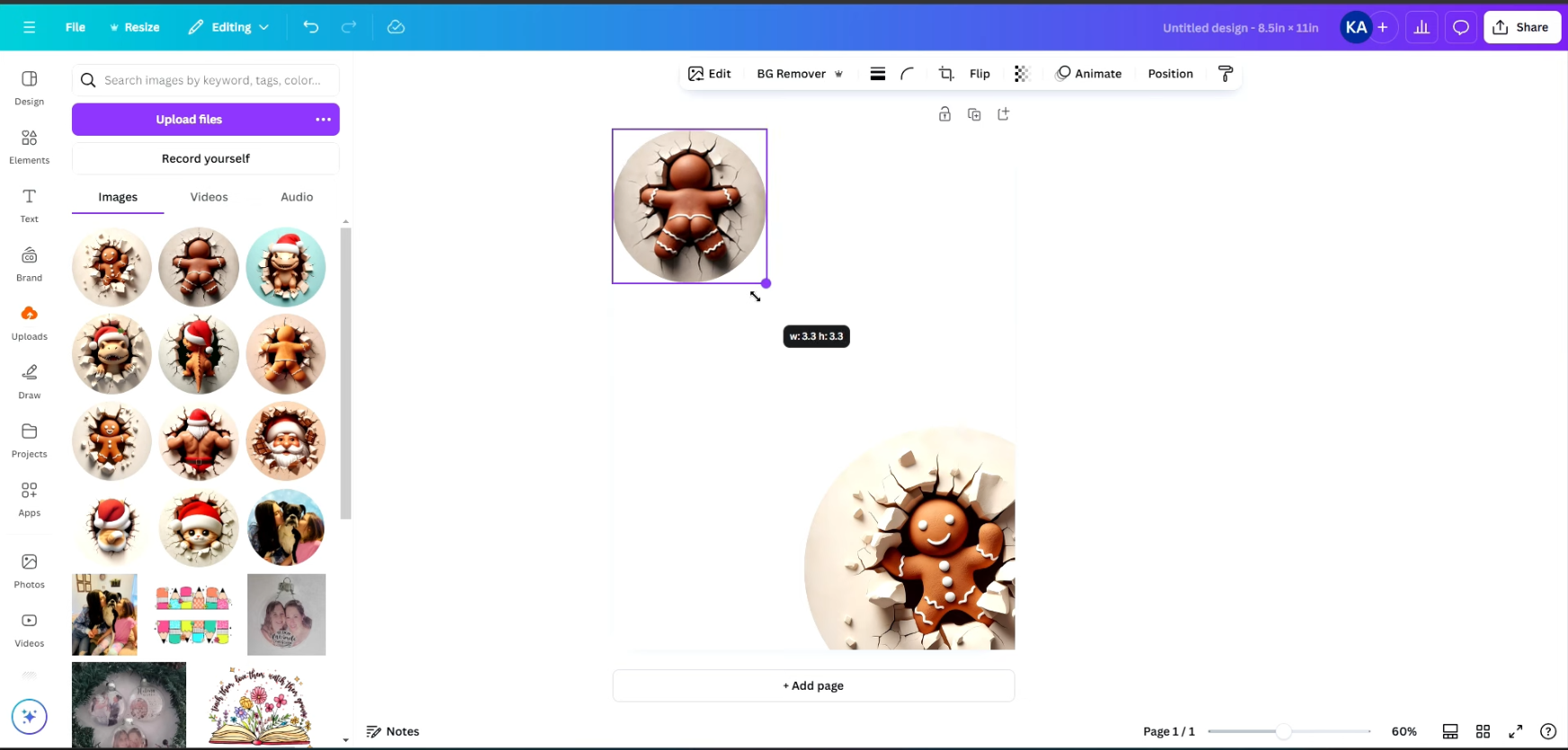The height and width of the screenshot is (750, 1568).
Task: Open the comments speech bubble
Action: [1461, 27]
